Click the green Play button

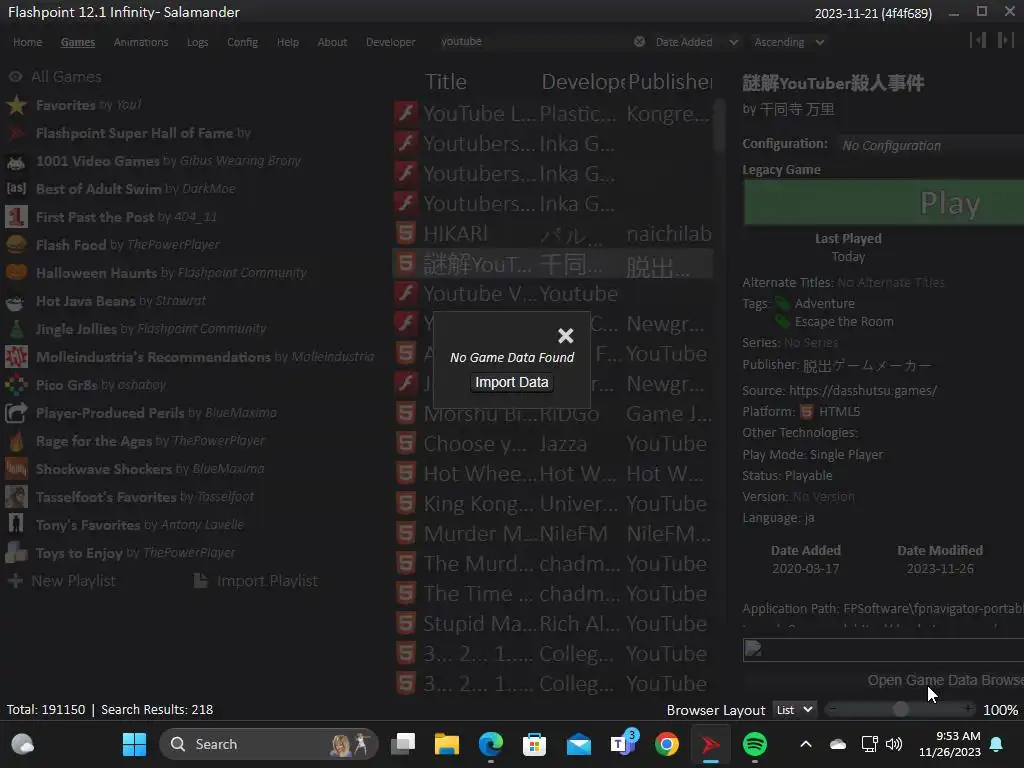pos(884,203)
